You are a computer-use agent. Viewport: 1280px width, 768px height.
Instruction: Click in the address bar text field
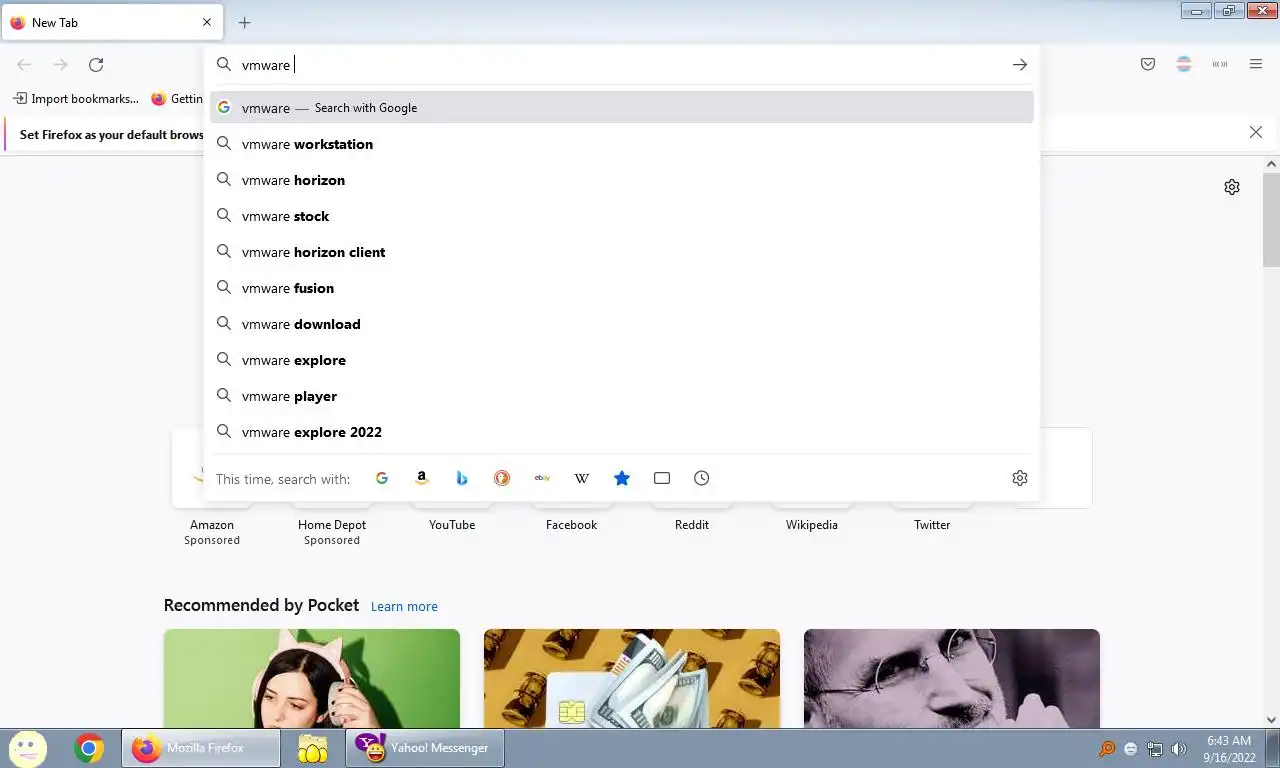pyautogui.click(x=620, y=64)
